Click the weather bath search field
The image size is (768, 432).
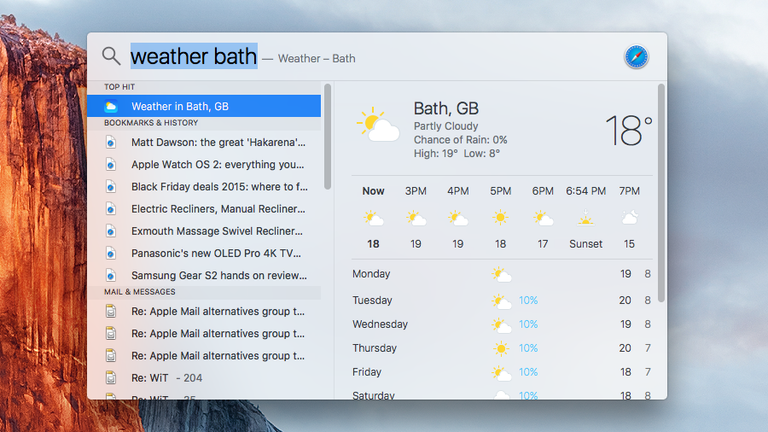click(193, 56)
